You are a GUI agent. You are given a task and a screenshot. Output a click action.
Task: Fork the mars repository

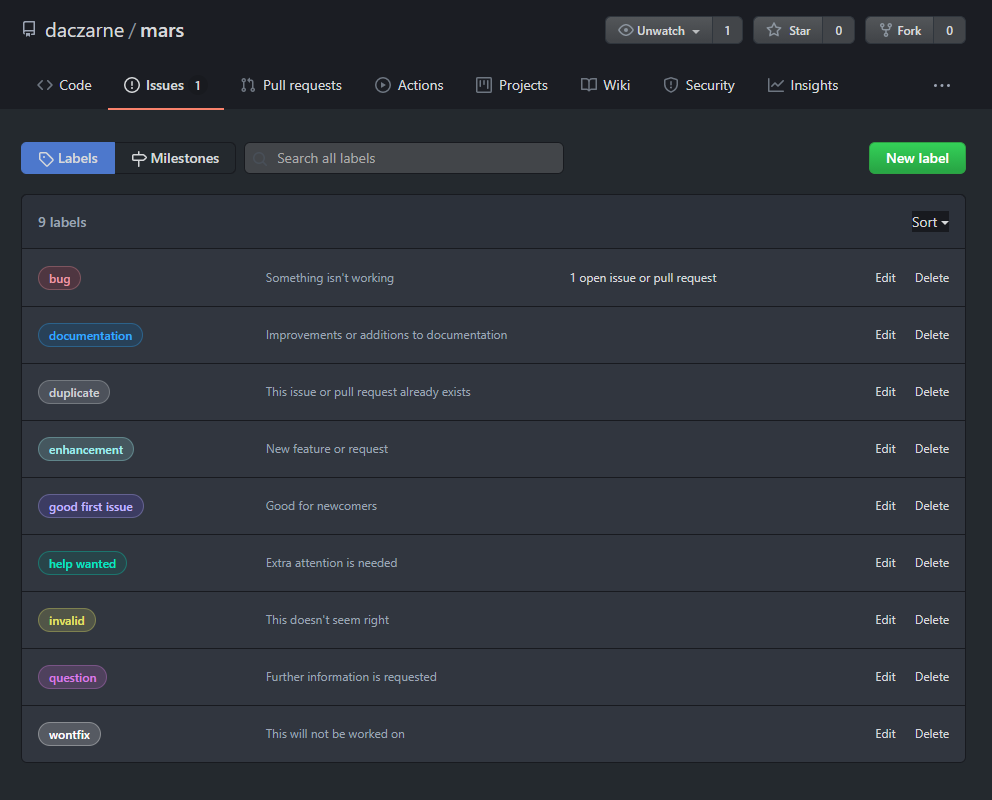(899, 30)
